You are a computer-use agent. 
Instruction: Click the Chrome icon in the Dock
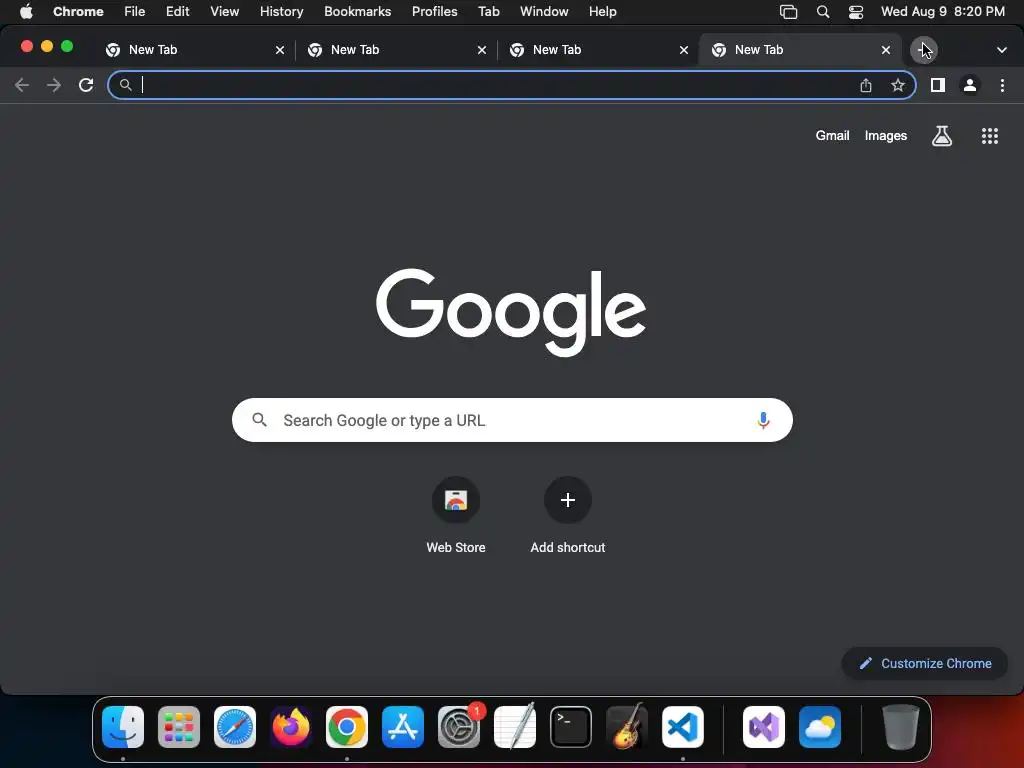[x=347, y=727]
